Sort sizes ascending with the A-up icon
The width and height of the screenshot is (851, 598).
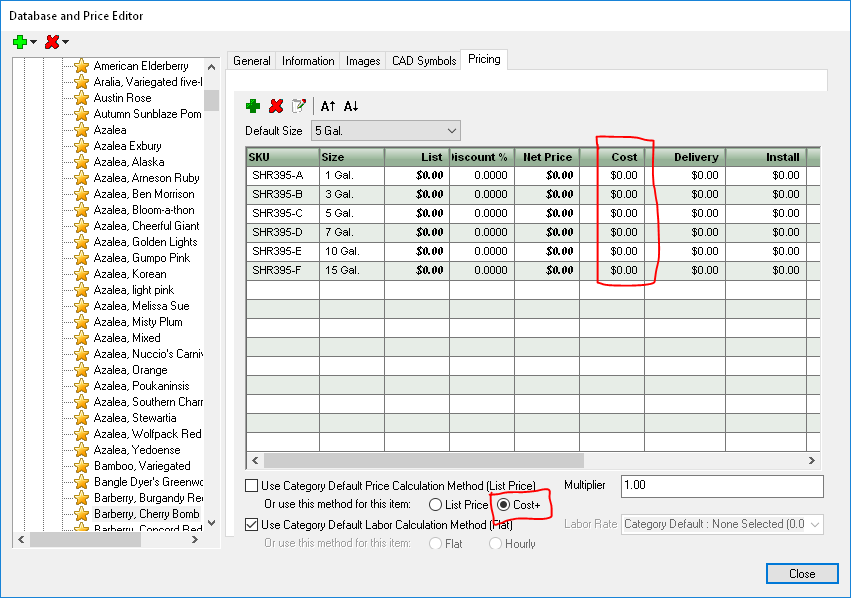[328, 106]
